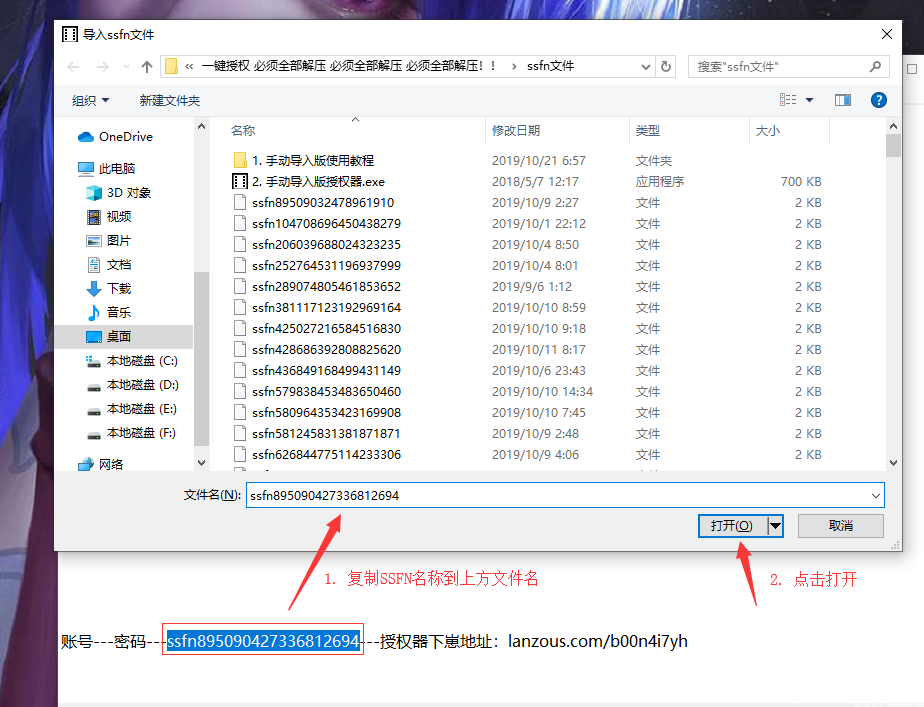Open 本地磁盘 (C:) drive
Viewport: 924px width, 707px height.
pyautogui.click(x=132, y=361)
